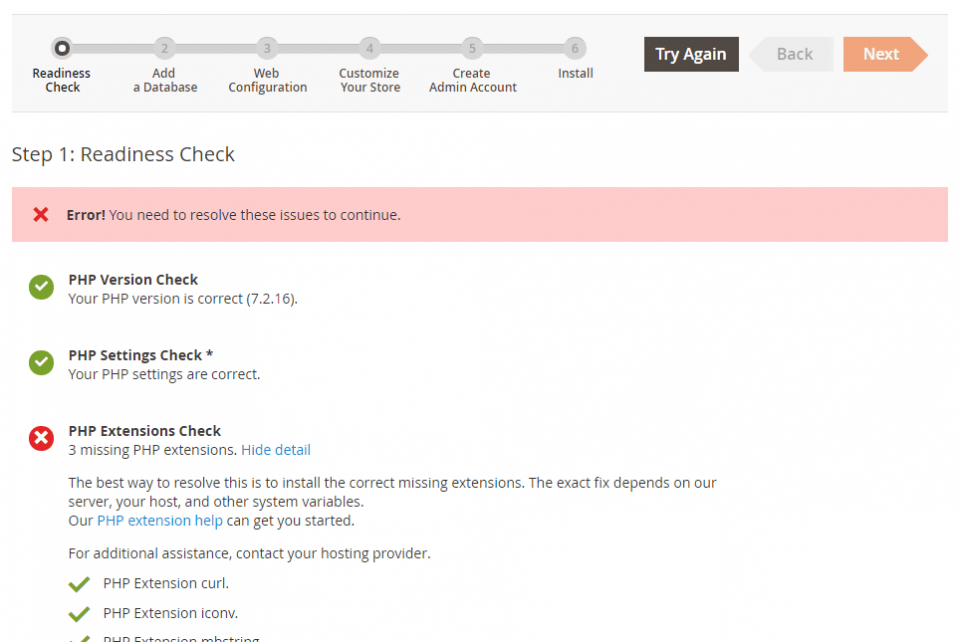960x642 pixels.
Task: Expand step 2, Add a Database
Action: point(164,47)
